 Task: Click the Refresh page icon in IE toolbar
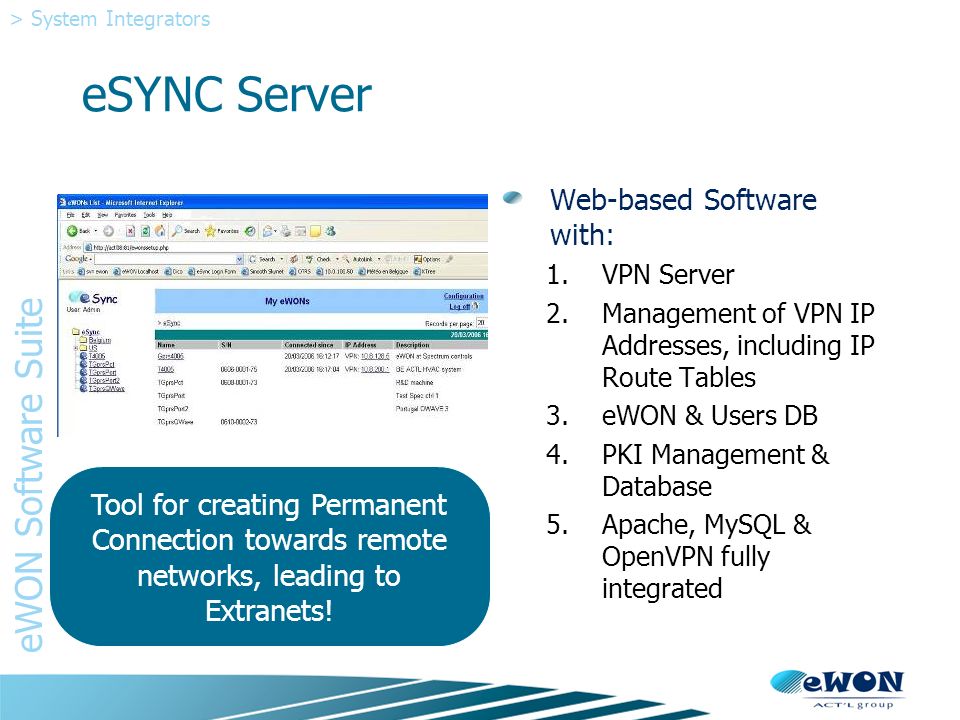pyautogui.click(x=146, y=231)
